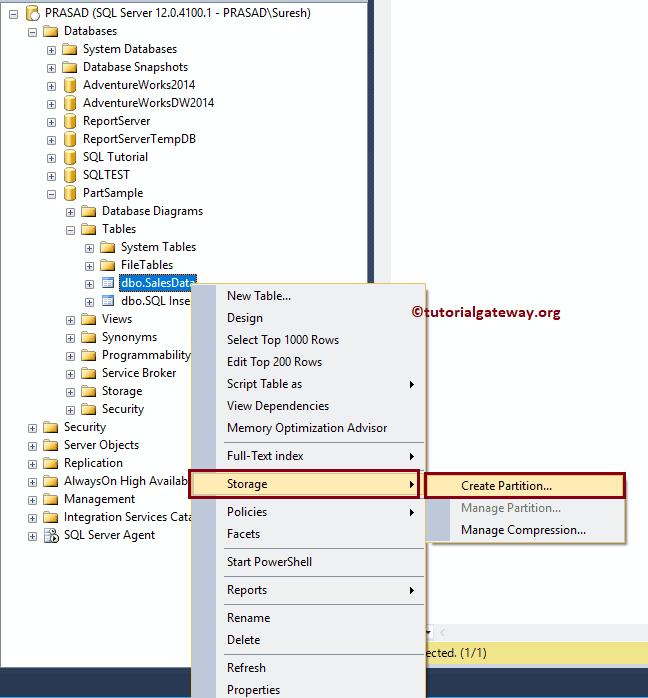
Task: Click the dbo.SalesData table icon
Action: click(x=108, y=283)
